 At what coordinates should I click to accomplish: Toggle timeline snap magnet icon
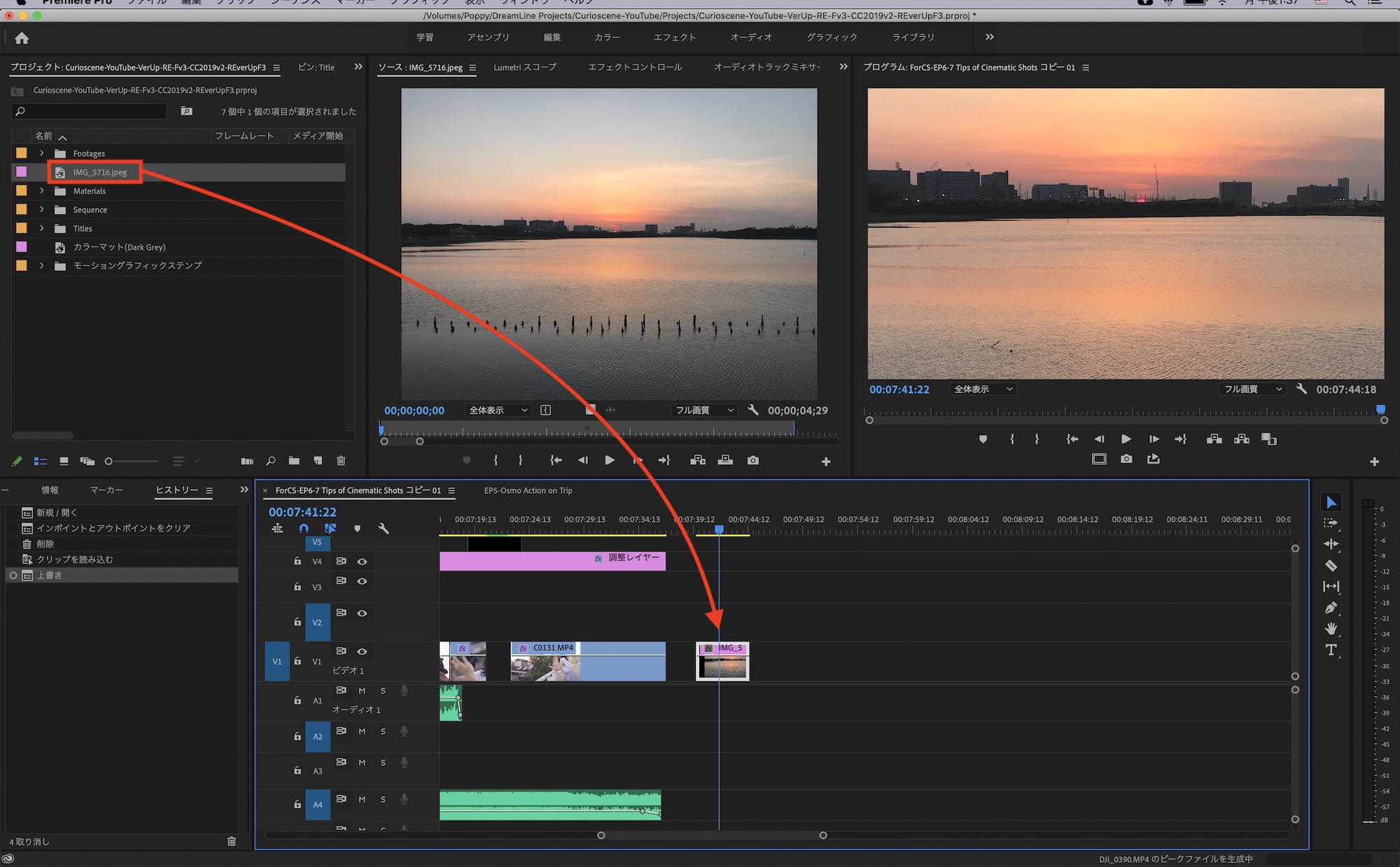(x=304, y=529)
